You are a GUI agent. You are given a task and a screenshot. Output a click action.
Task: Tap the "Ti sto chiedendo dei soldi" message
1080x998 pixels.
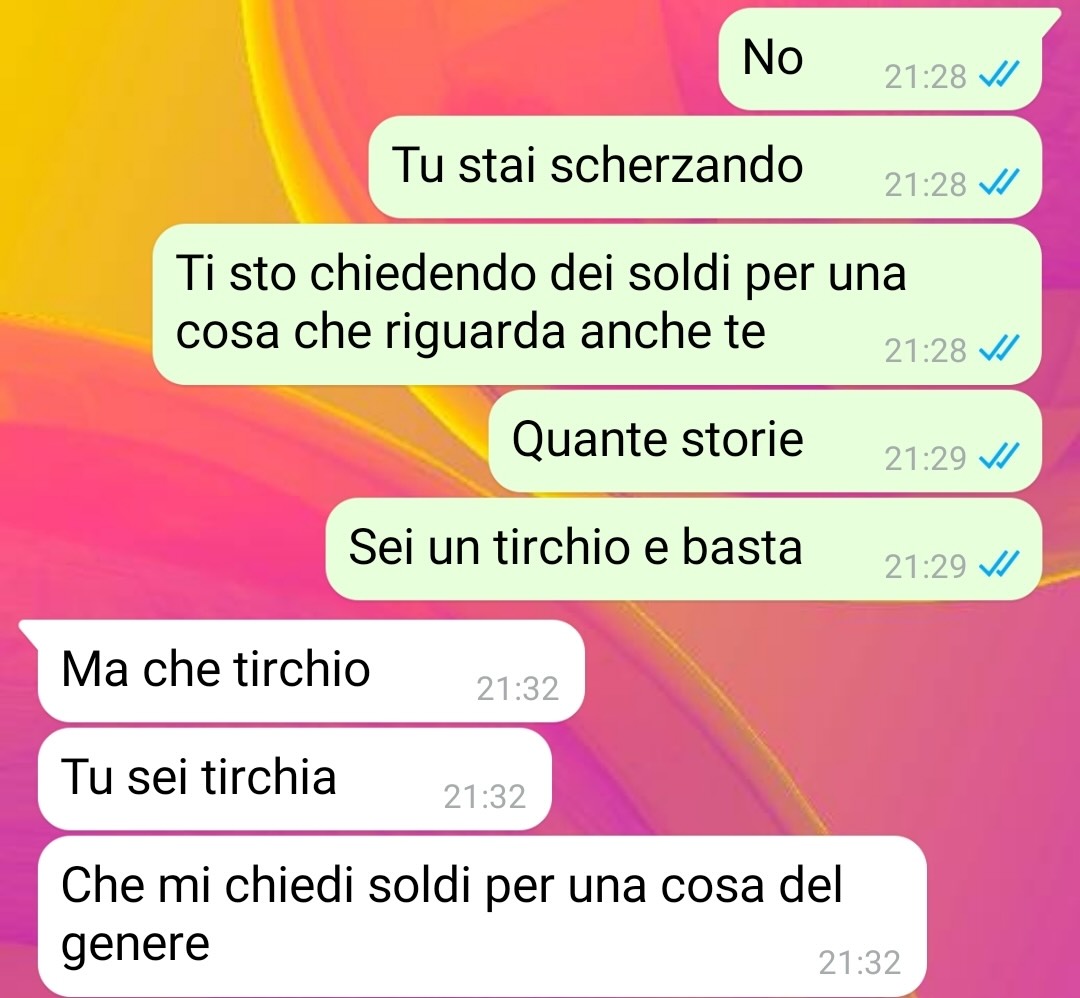[x=596, y=304]
